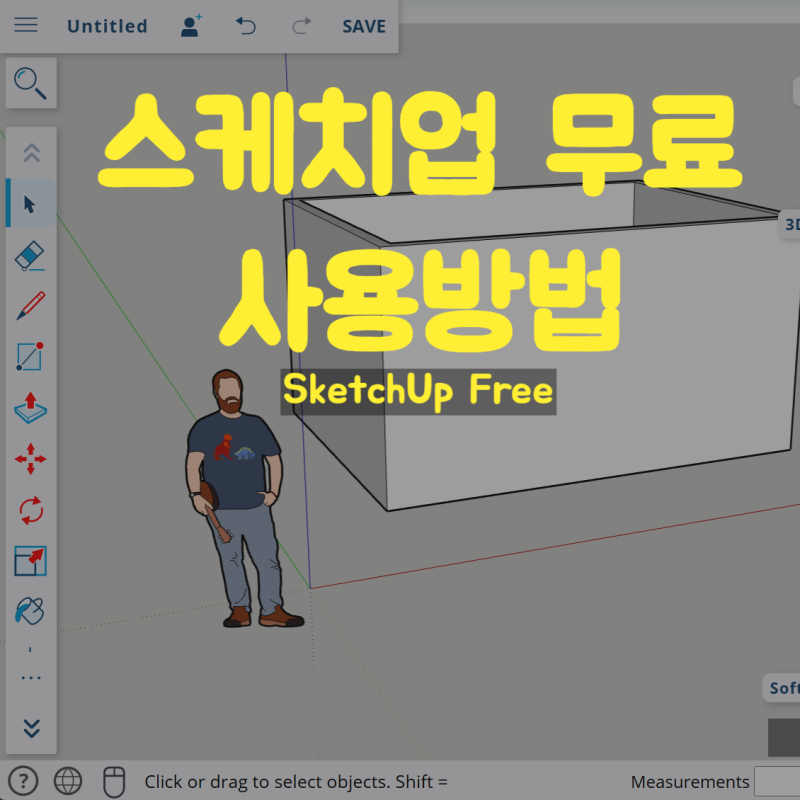Click status text 'Click or drag to select objects'

point(268,782)
